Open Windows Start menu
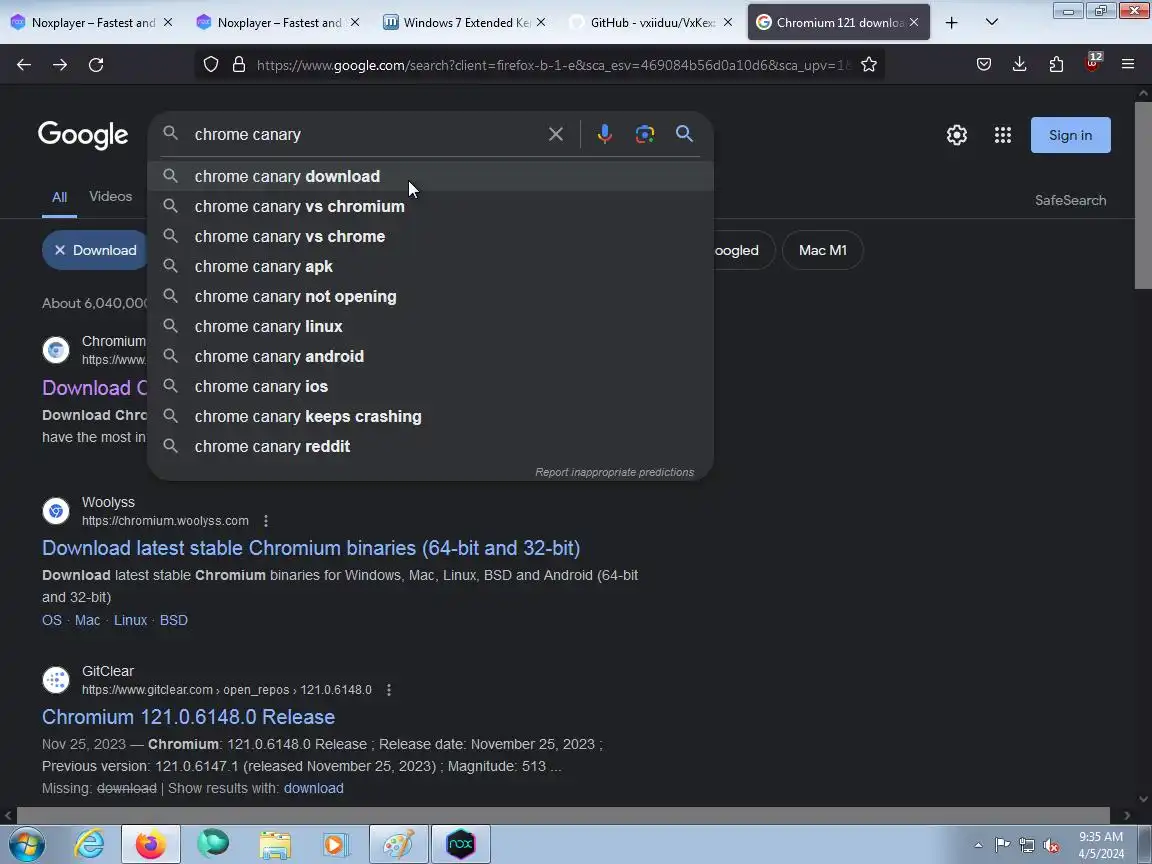The width and height of the screenshot is (1152, 864). pos(26,845)
